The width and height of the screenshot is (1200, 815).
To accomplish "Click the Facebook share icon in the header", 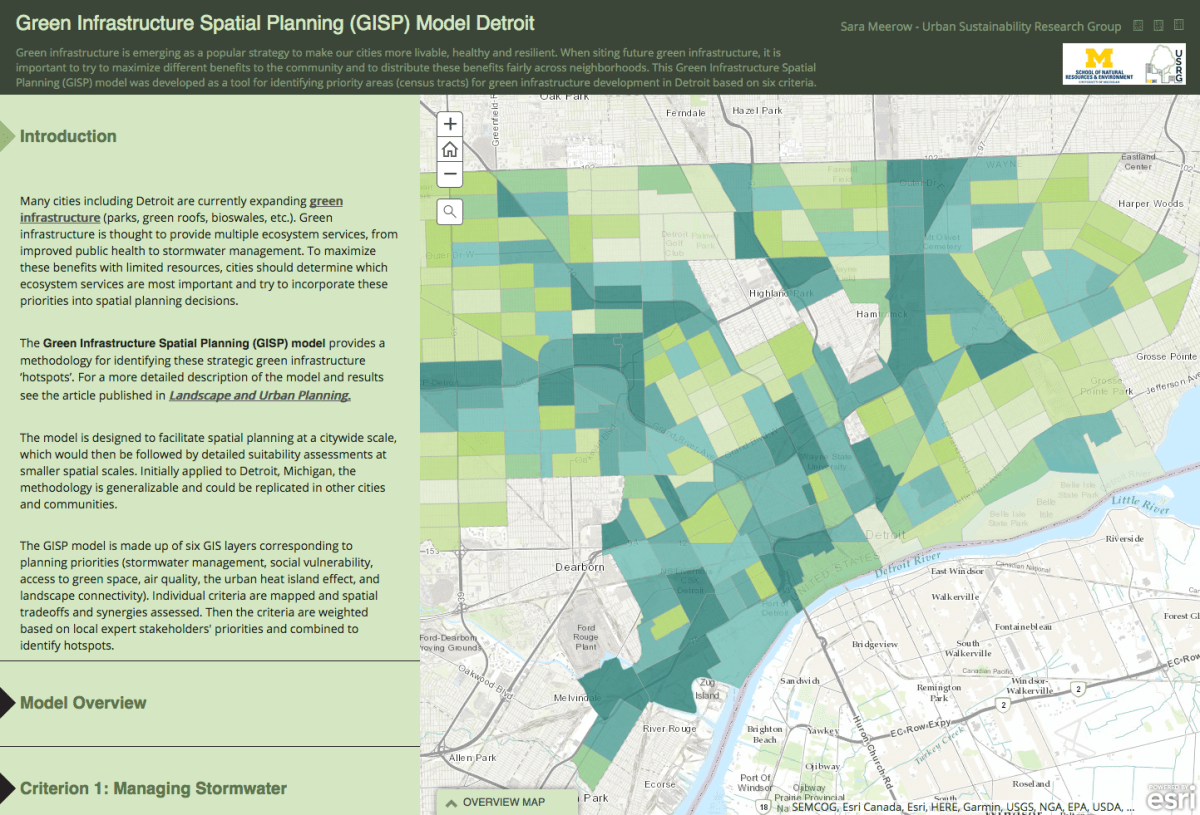I will pyautogui.click(x=1138, y=25).
